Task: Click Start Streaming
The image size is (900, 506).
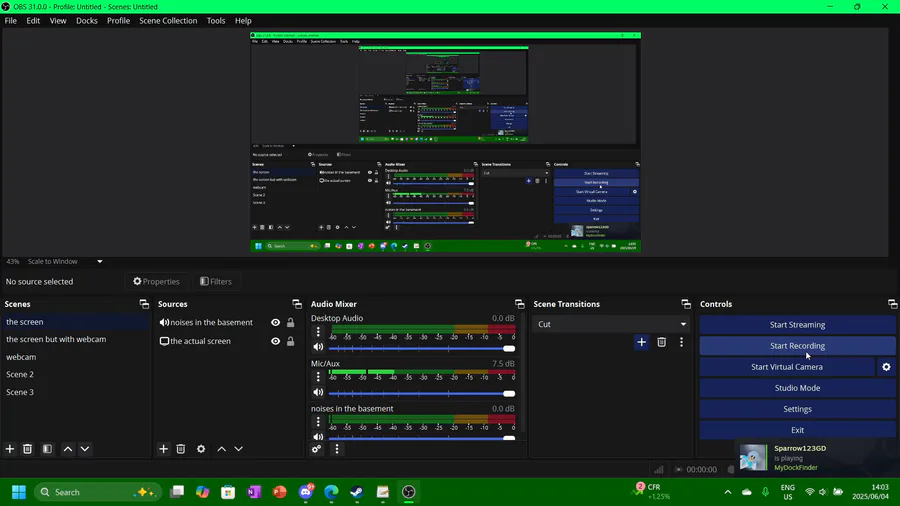Action: pos(797,325)
